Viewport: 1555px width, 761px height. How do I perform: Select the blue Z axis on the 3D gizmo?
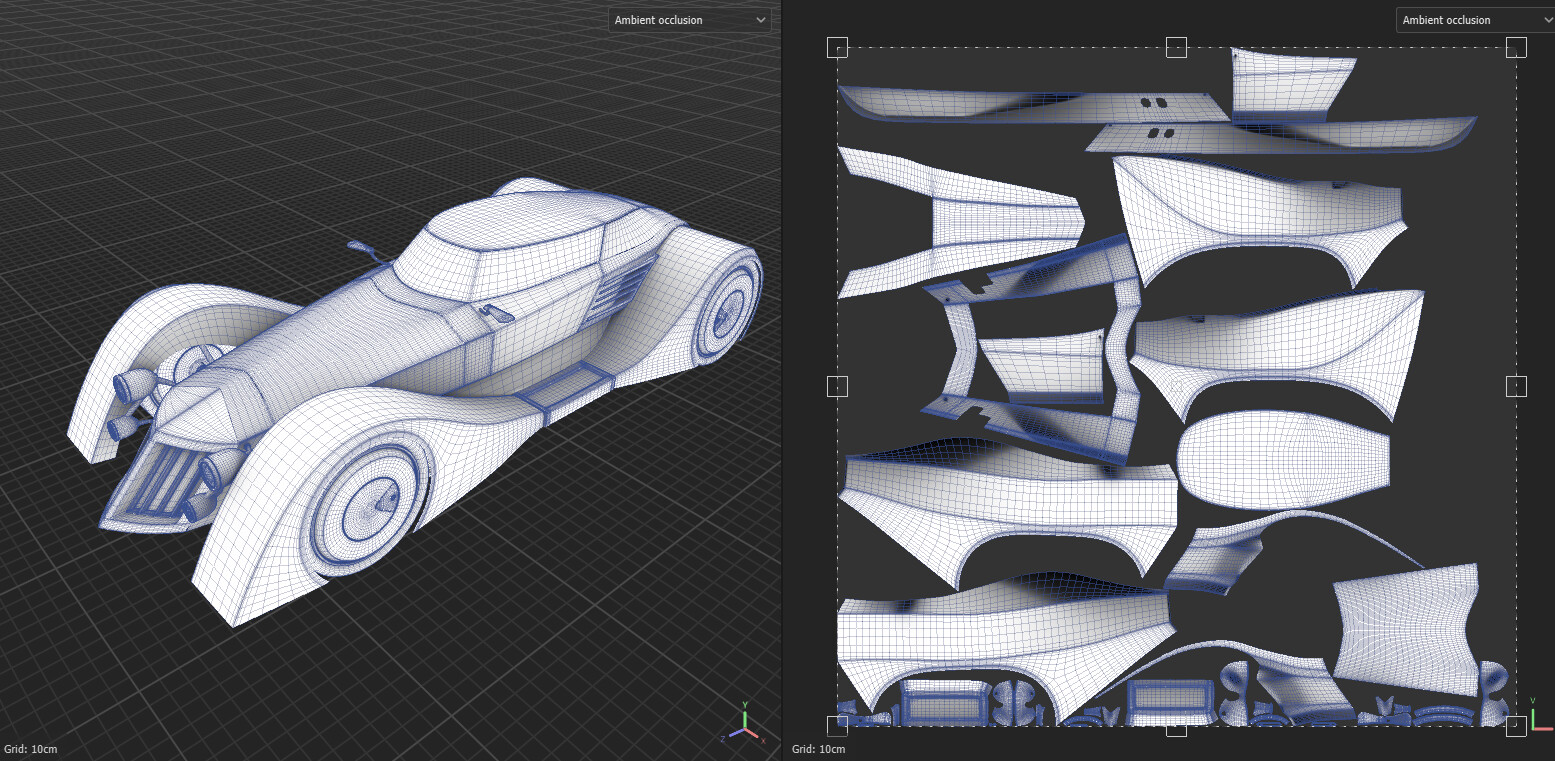(x=736, y=733)
